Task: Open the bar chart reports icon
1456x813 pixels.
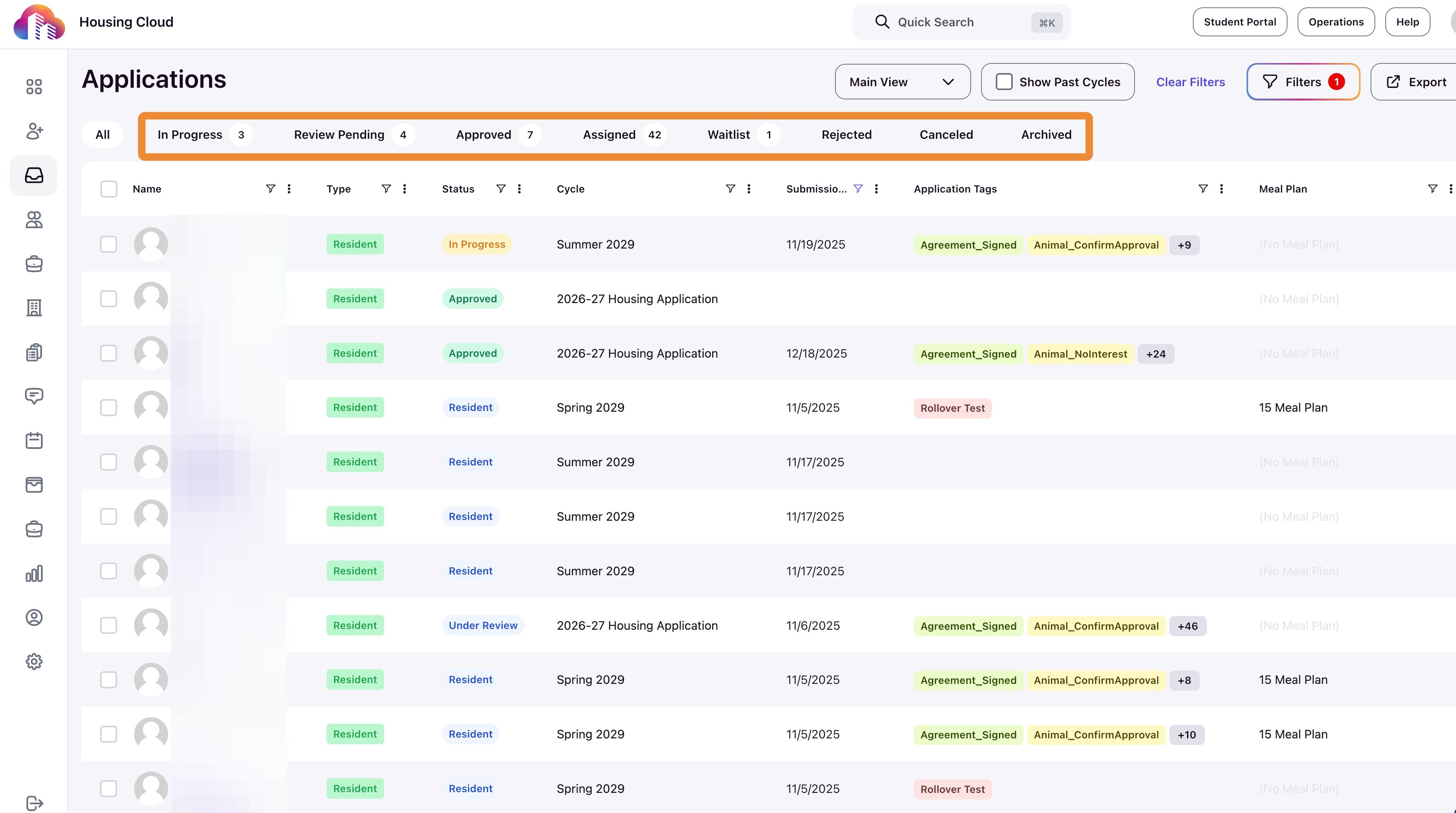Action: click(34, 573)
